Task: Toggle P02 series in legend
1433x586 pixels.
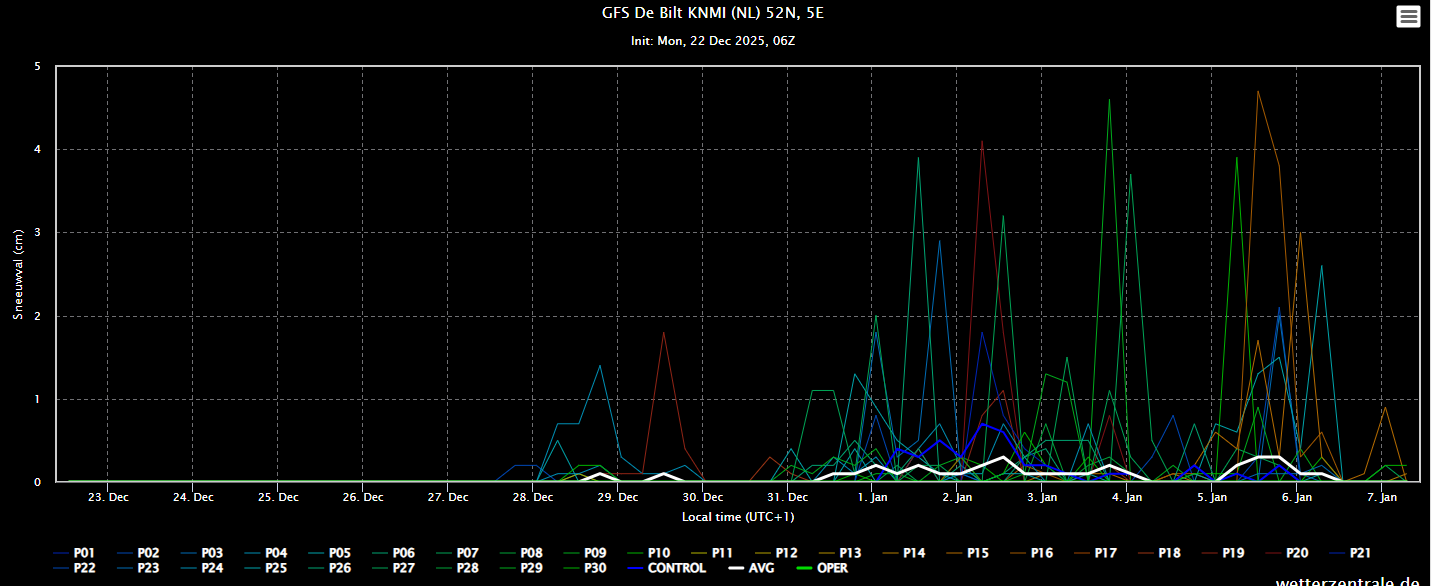Action: pos(139,553)
